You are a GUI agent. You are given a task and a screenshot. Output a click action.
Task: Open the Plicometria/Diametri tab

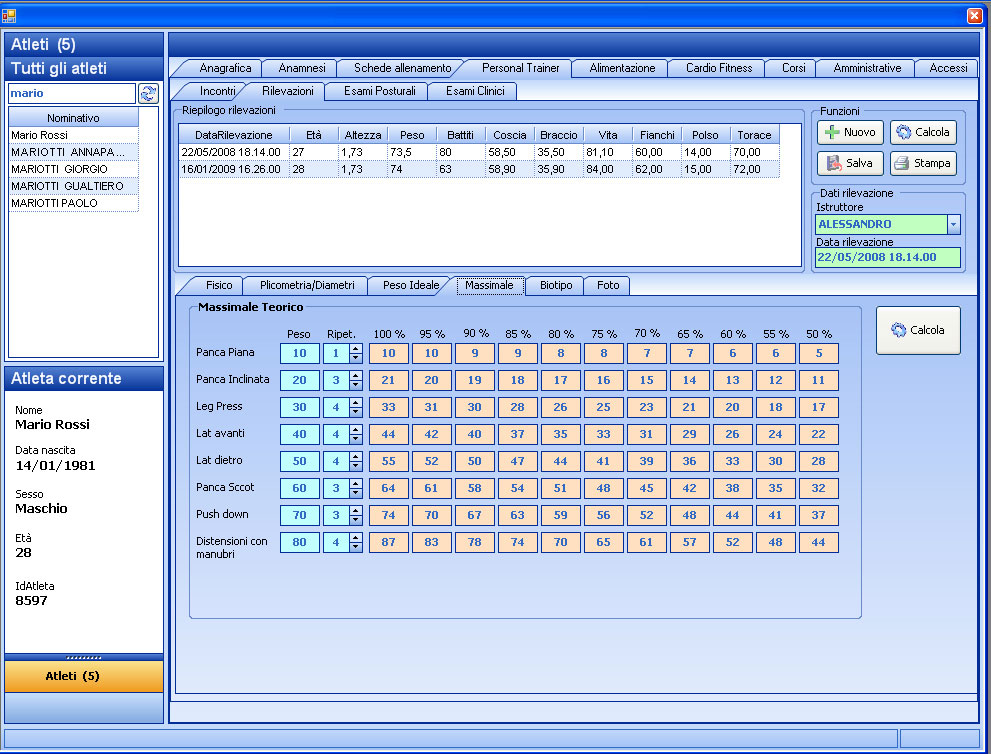pyautogui.click(x=306, y=285)
